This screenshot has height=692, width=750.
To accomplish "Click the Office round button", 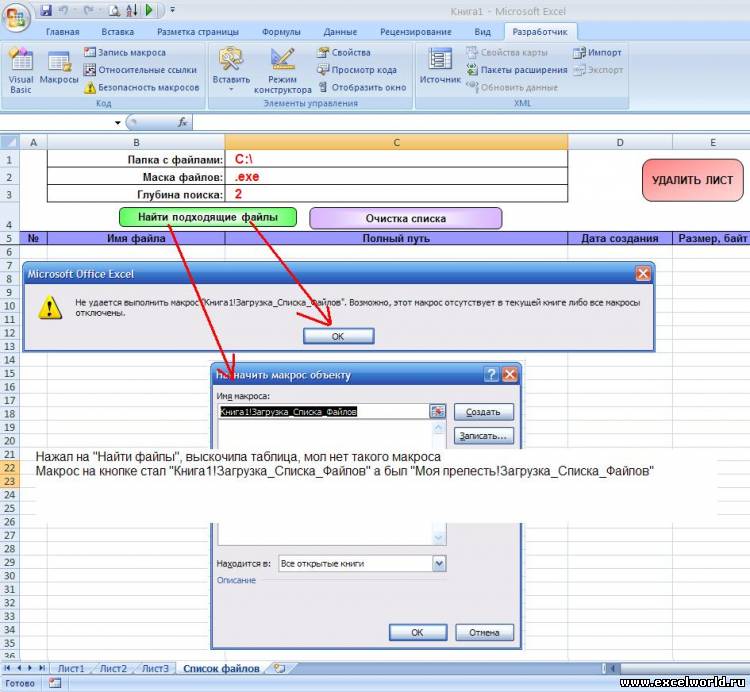I will 16,18.
